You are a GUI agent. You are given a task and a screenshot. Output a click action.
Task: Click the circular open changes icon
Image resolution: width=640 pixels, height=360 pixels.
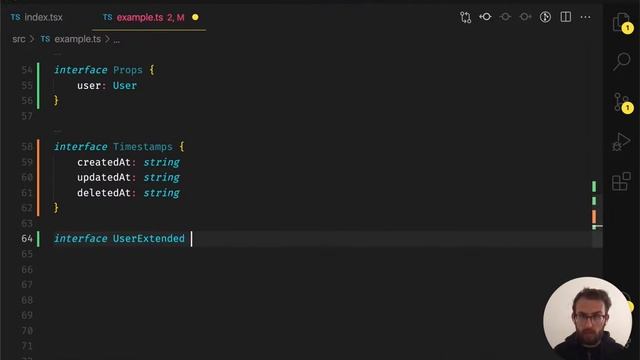[545, 17]
